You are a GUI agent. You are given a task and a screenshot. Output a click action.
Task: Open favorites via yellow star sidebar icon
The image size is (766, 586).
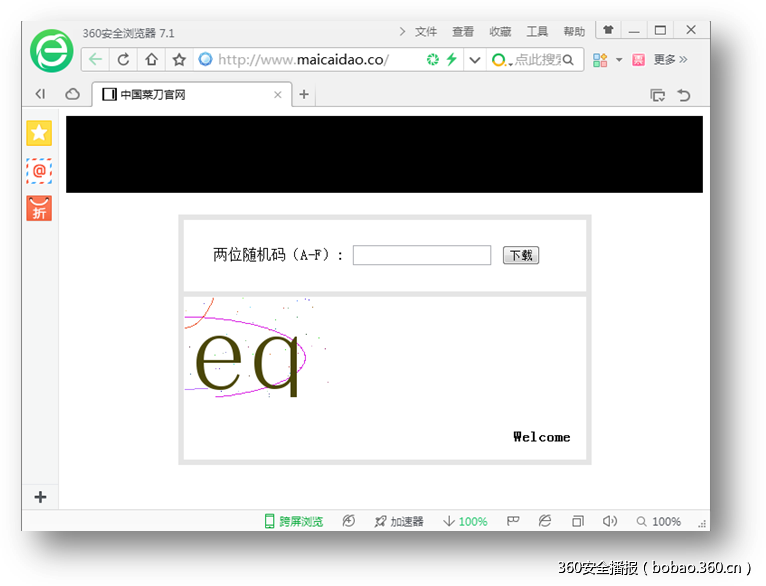click(39, 133)
